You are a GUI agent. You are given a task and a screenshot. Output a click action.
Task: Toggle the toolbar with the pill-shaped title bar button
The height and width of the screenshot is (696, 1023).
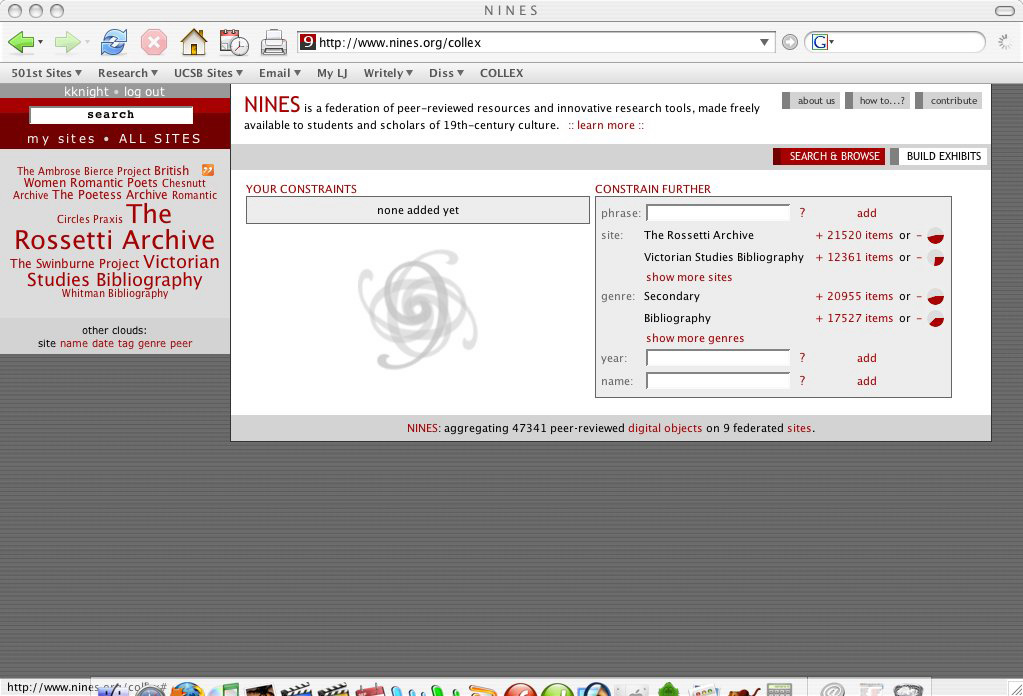point(1004,10)
